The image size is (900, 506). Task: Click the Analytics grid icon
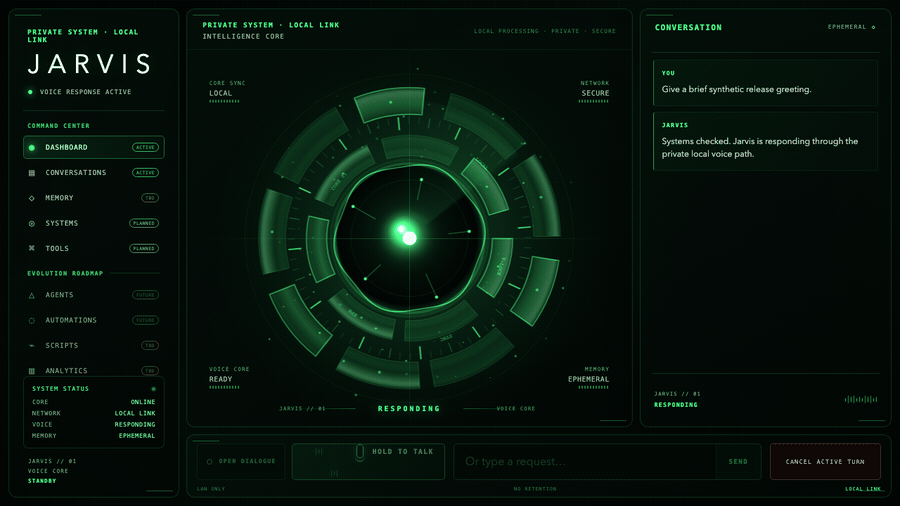[32, 371]
